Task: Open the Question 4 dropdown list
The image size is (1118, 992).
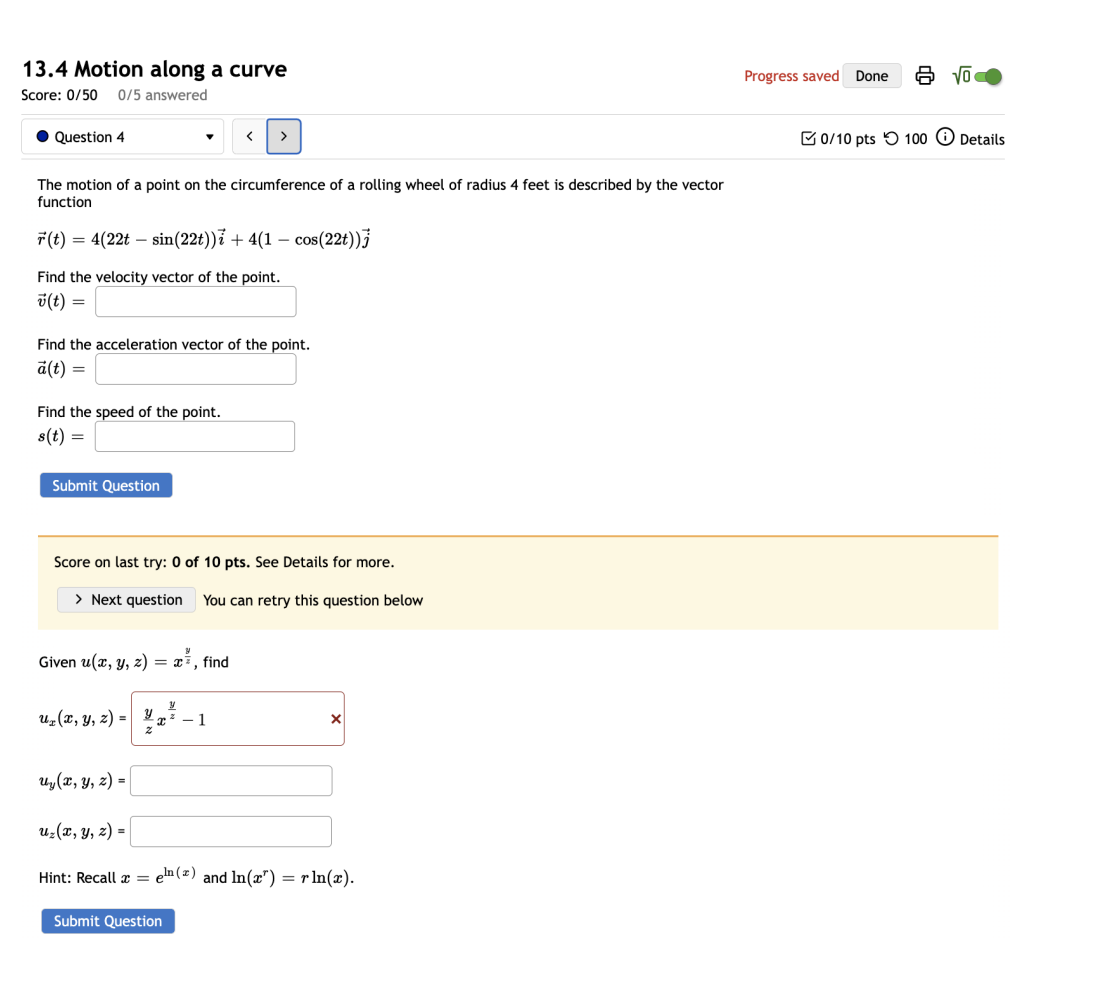Action: tap(208, 136)
